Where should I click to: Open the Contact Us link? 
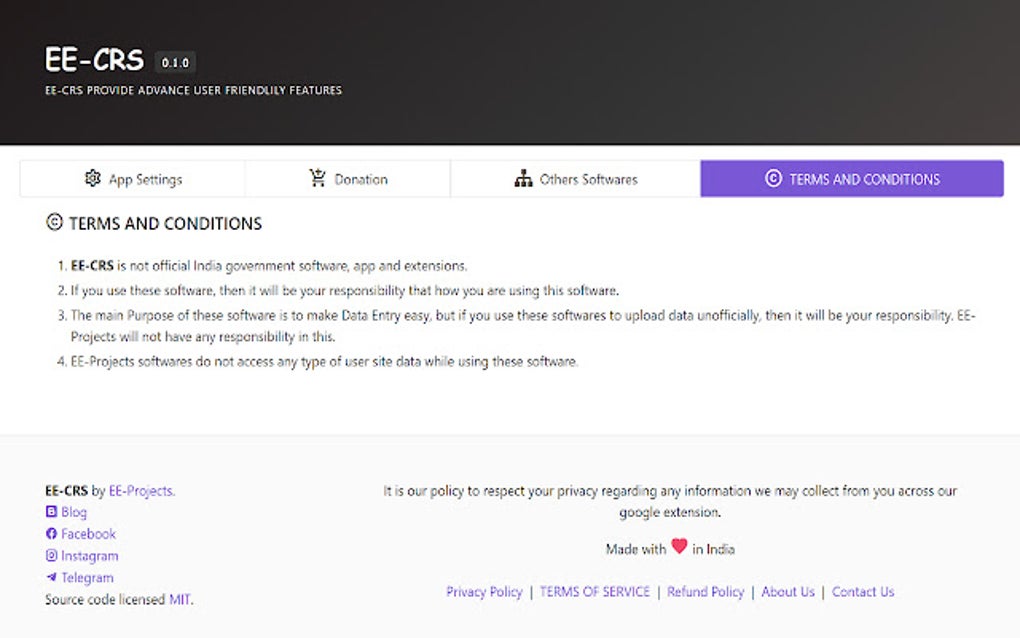tap(862, 591)
